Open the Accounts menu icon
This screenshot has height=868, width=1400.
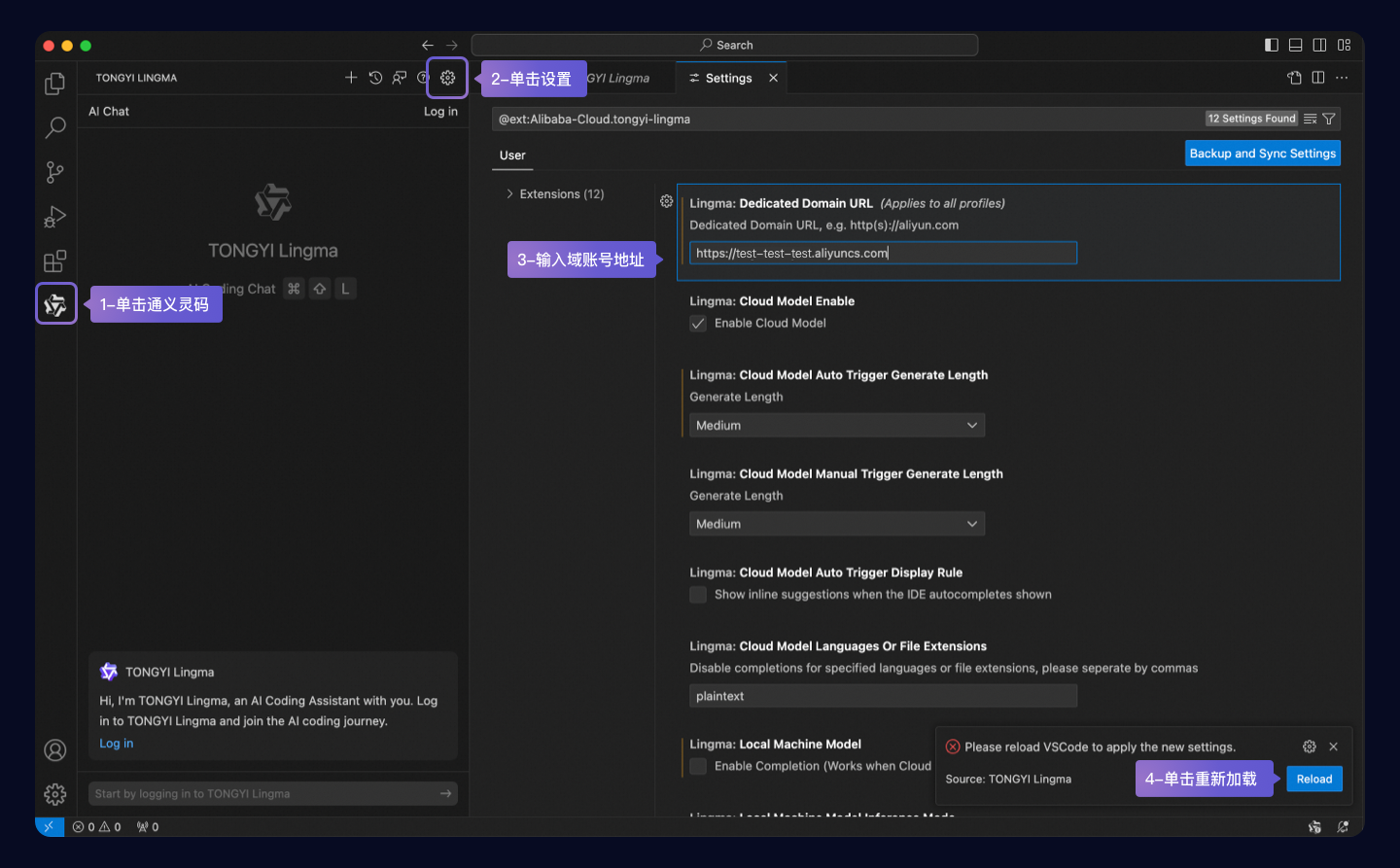point(55,750)
